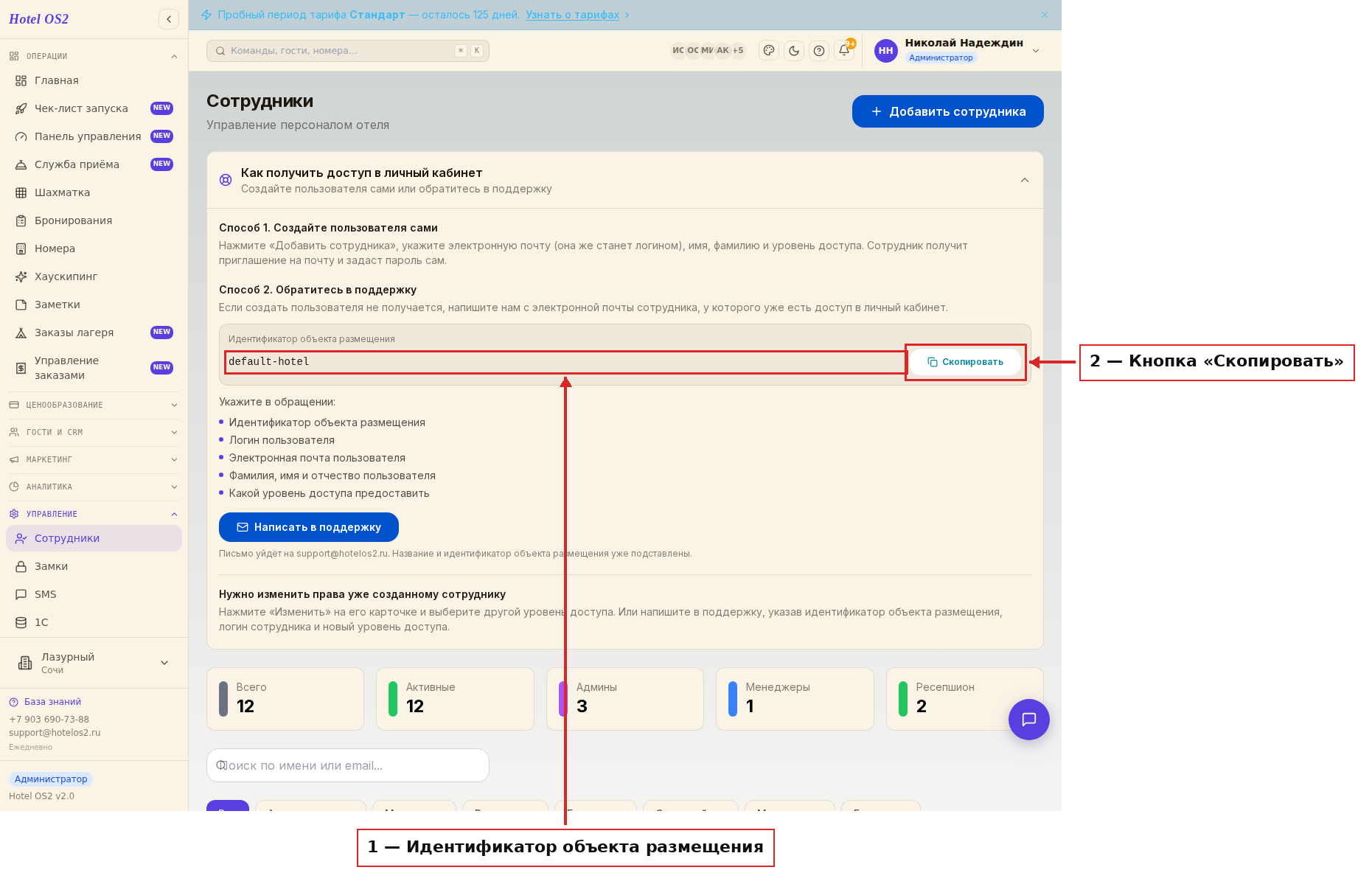Click the НН user avatar
Viewport: 1372px width, 884px height.
click(886, 50)
